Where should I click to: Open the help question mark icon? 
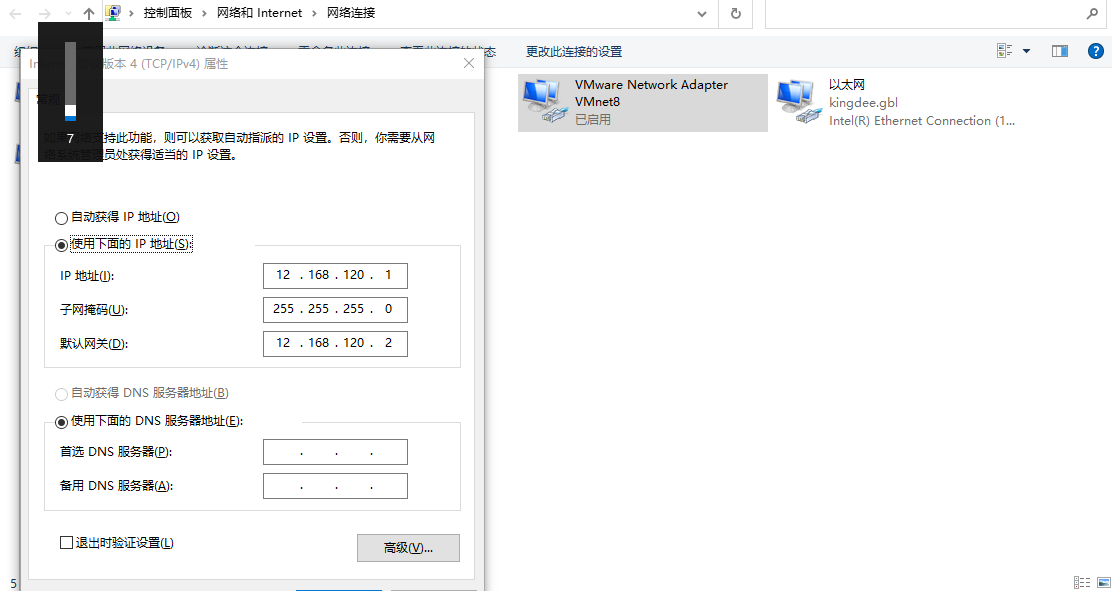(x=1095, y=51)
